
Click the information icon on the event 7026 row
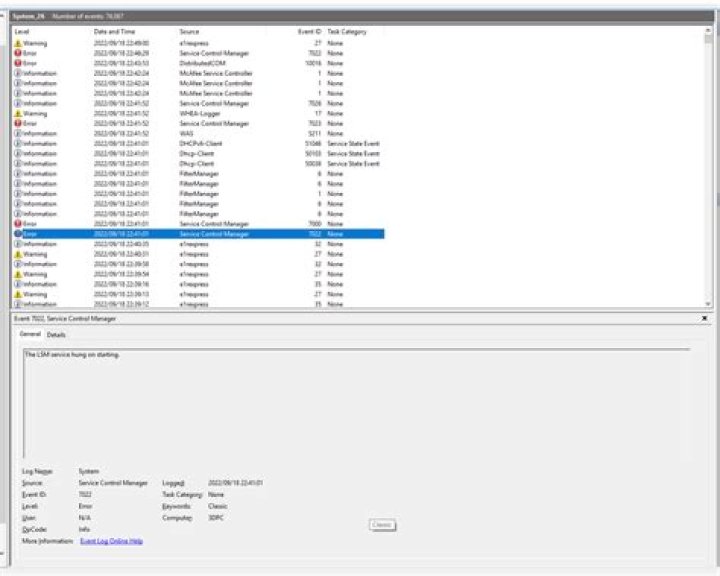pyautogui.click(x=18, y=103)
